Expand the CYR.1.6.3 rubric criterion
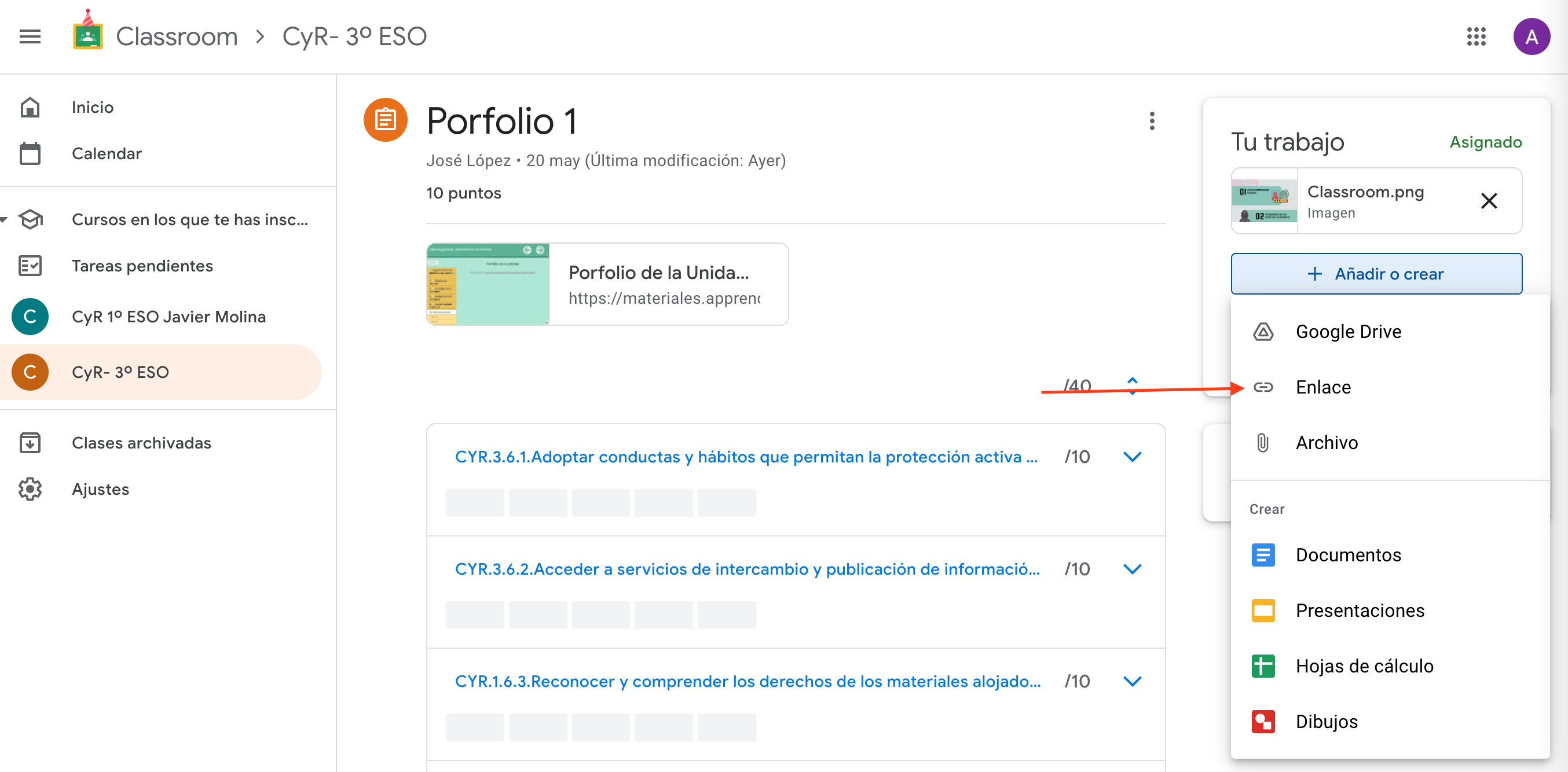The image size is (1568, 772). (1131, 681)
